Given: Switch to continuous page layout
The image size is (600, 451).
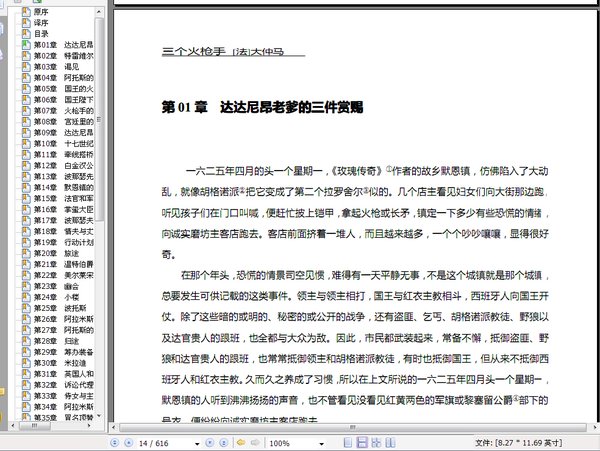Looking at the screenshot, I should 362,443.
